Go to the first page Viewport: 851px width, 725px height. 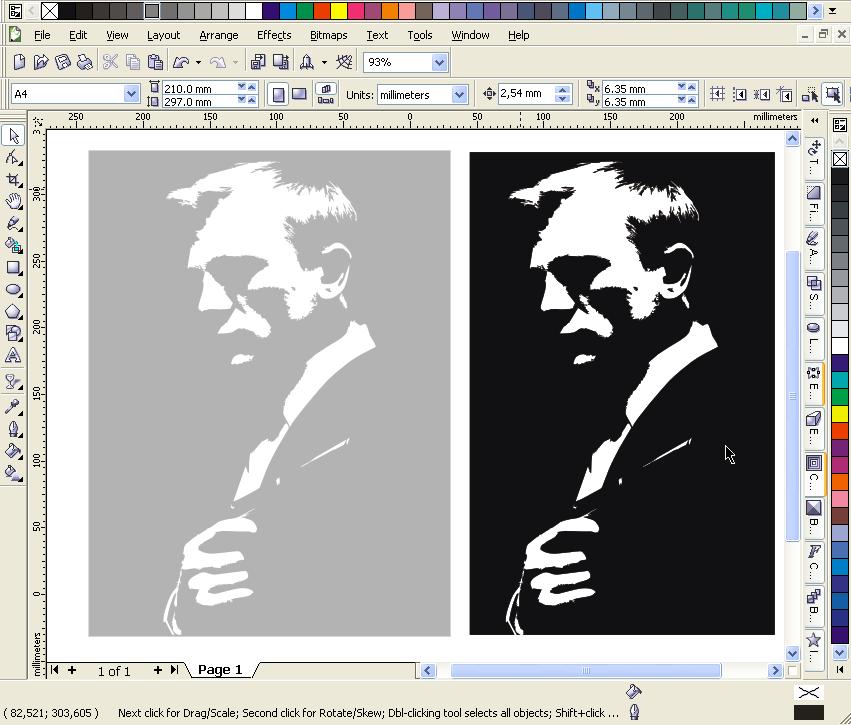pos(54,670)
